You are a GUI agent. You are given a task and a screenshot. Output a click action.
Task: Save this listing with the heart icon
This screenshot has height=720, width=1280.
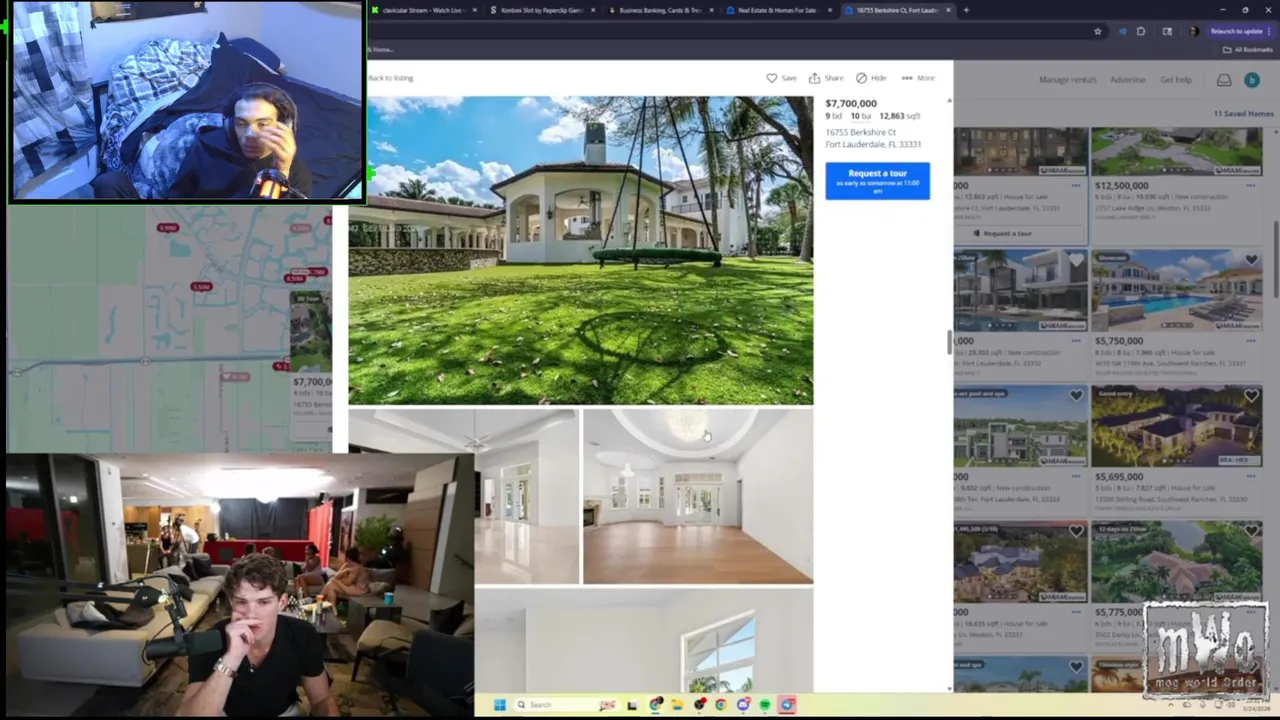pyautogui.click(x=781, y=78)
